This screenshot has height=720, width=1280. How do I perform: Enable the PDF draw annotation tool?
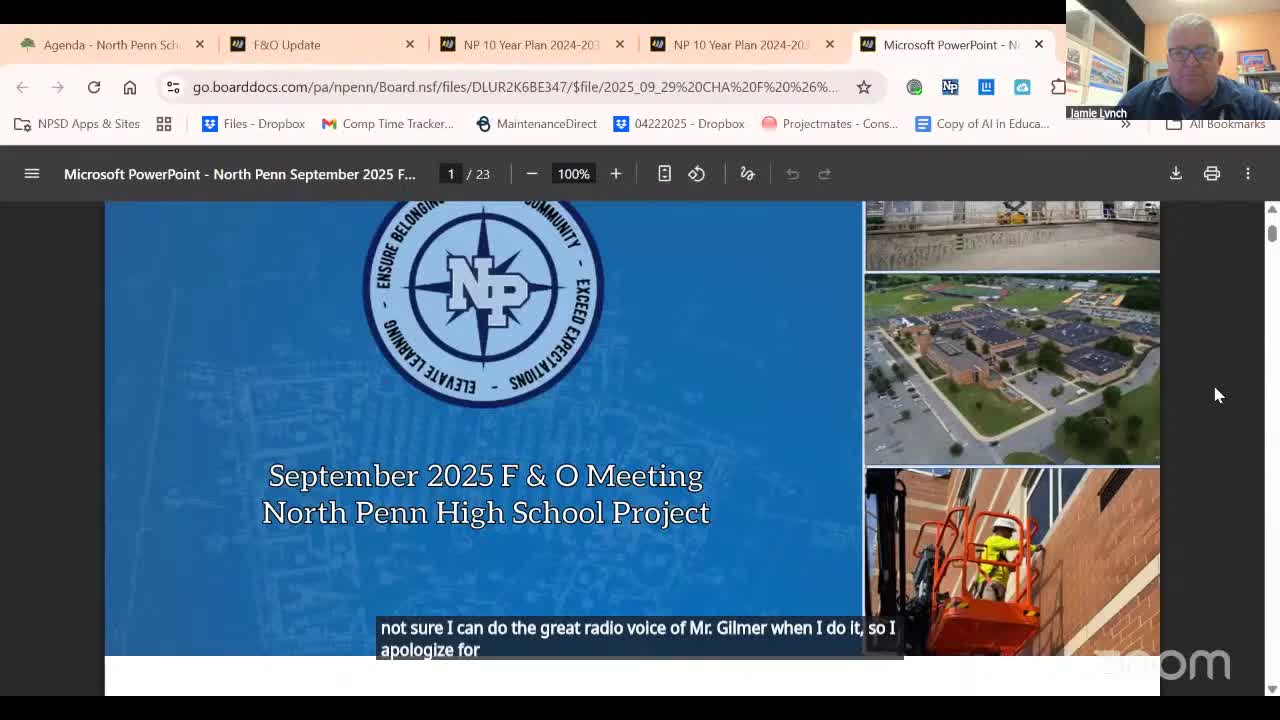[747, 174]
